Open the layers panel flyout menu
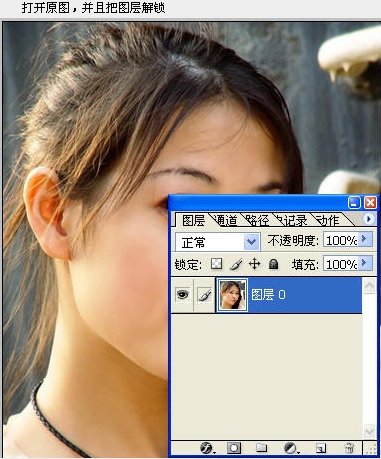Image resolution: width=381 pixels, height=459 pixels. (369, 219)
